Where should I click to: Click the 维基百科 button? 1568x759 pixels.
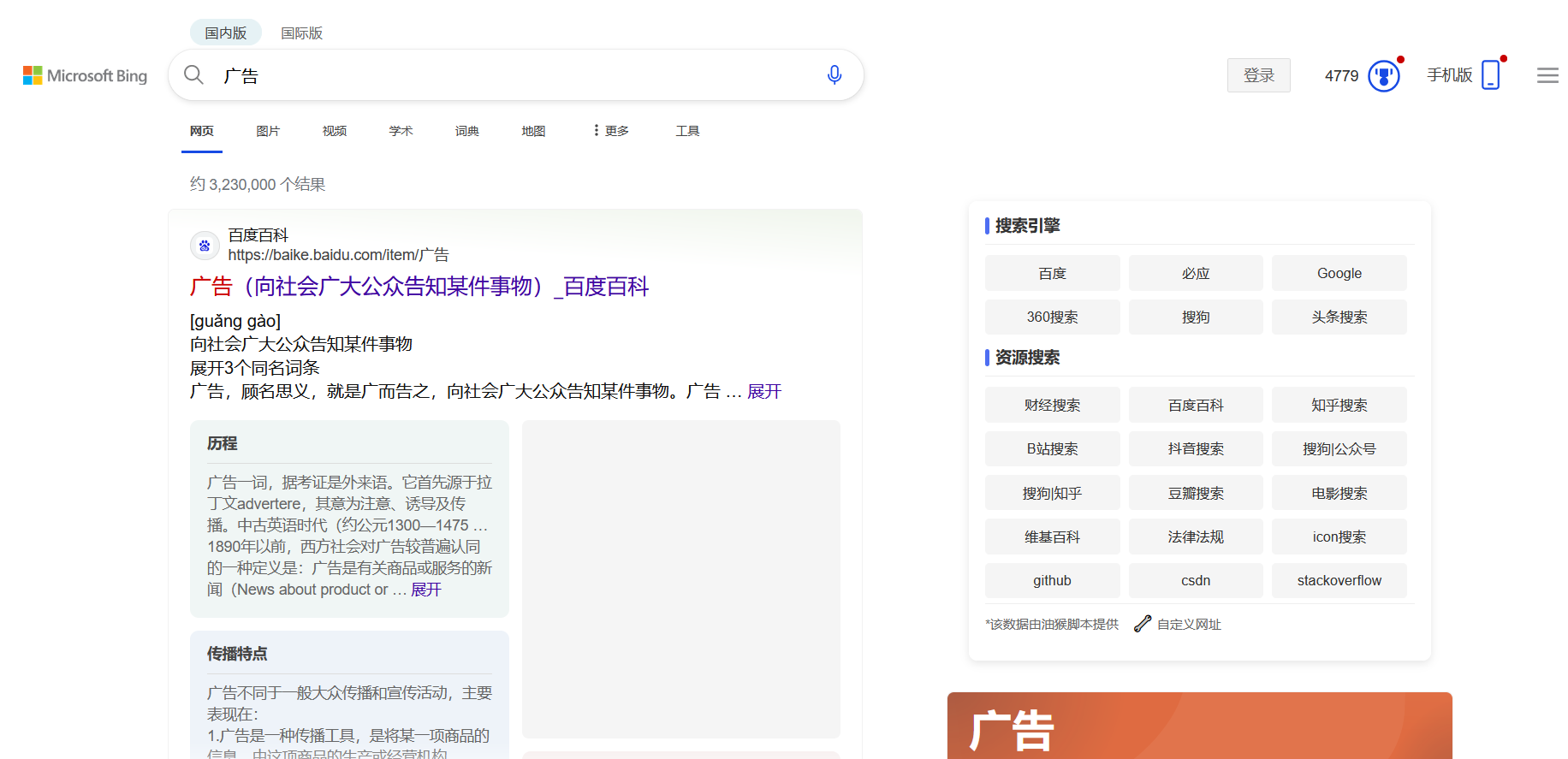(1053, 537)
